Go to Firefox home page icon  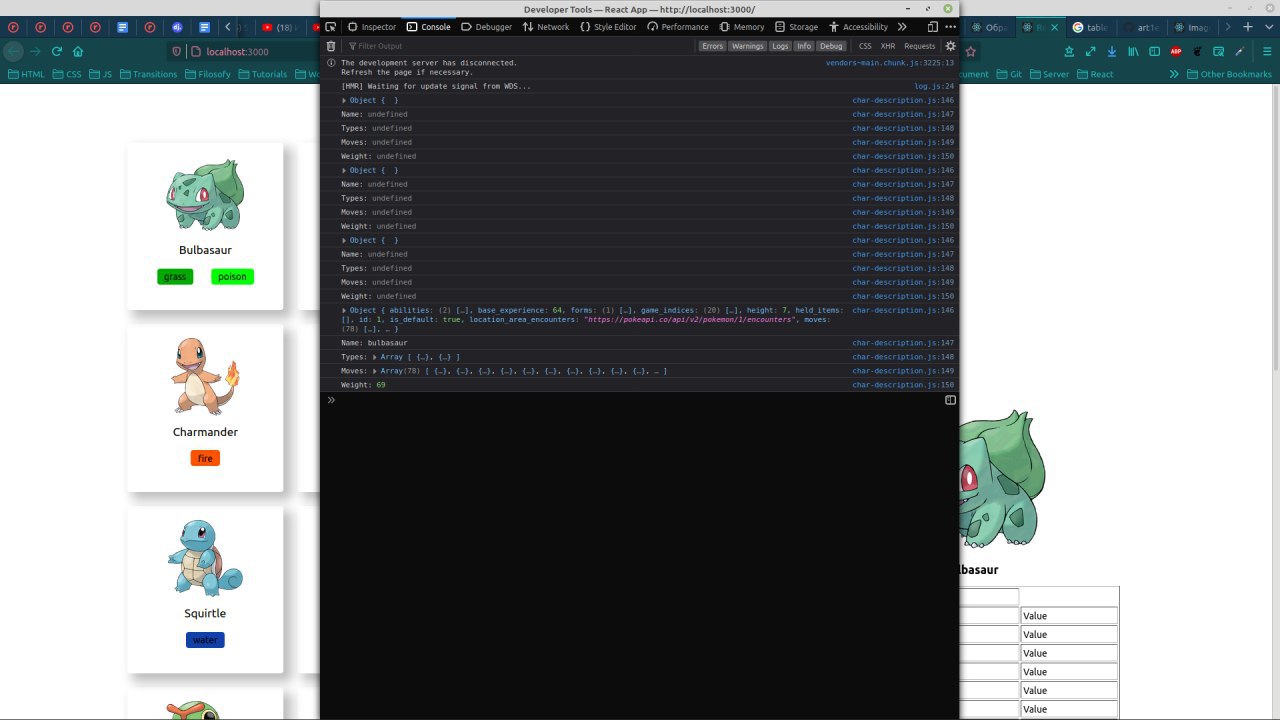(78, 51)
